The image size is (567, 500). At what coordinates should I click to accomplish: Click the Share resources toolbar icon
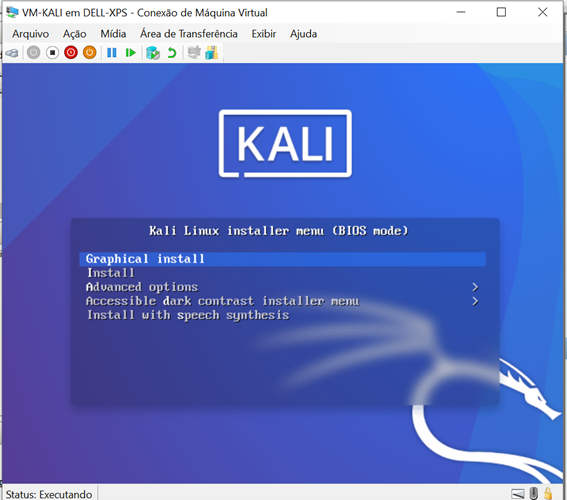point(212,53)
